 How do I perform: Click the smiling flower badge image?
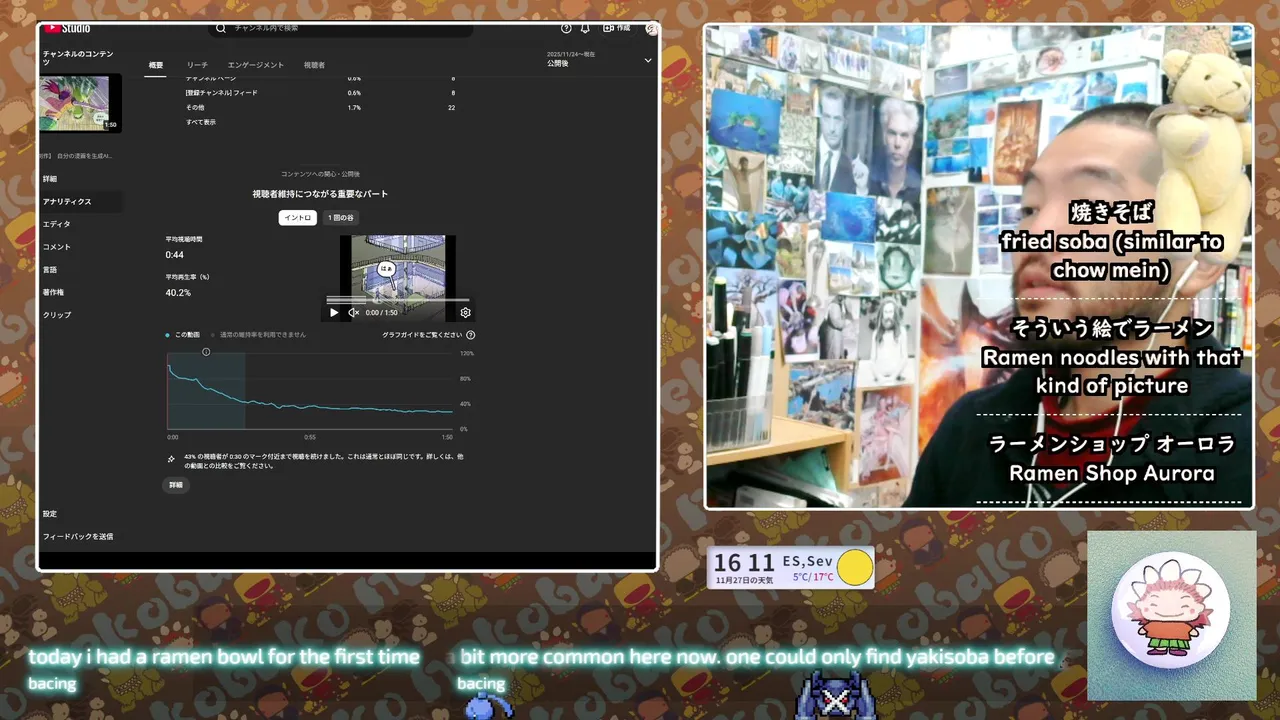1170,610
